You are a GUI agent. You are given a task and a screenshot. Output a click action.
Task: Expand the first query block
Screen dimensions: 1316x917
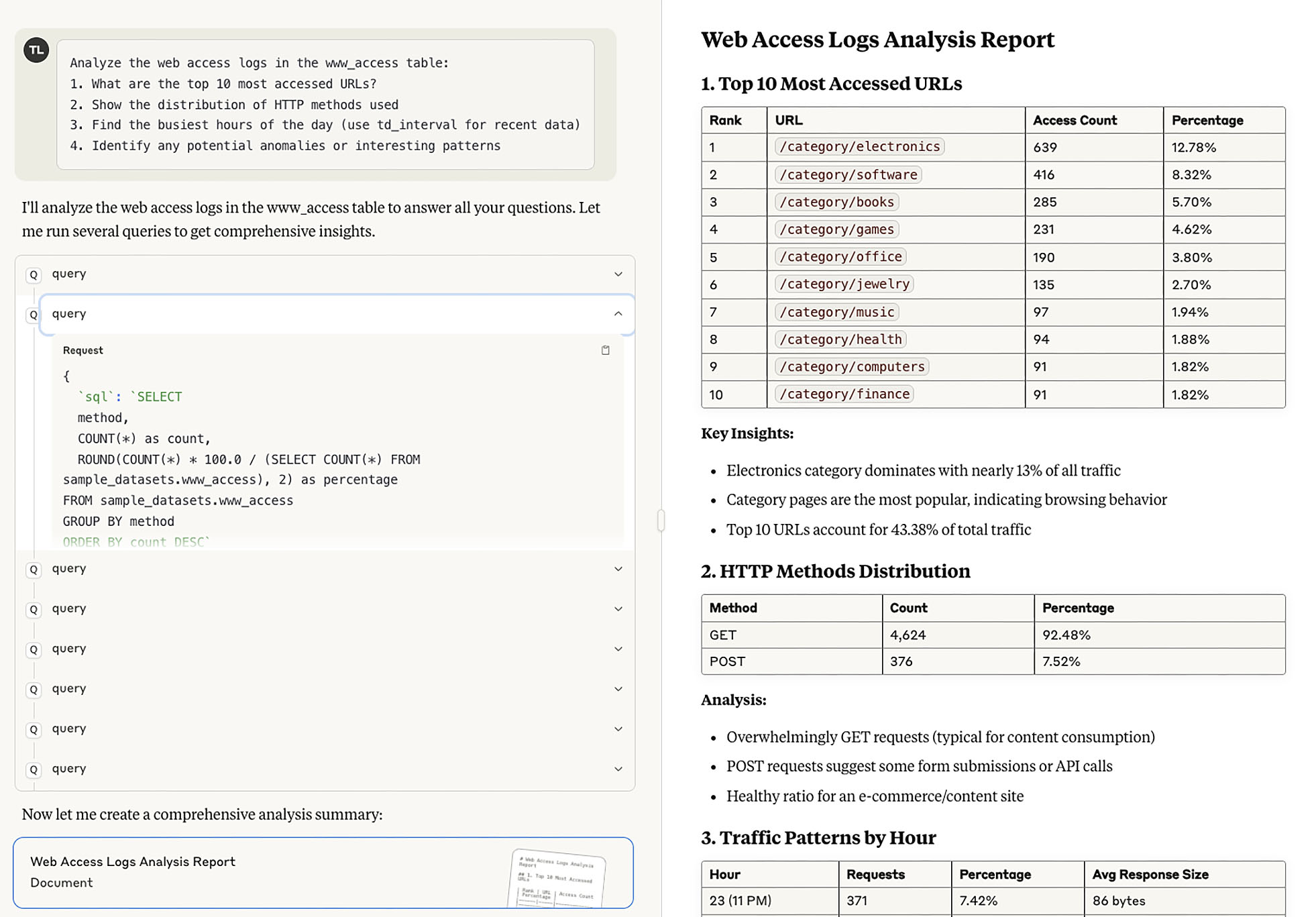coord(618,274)
